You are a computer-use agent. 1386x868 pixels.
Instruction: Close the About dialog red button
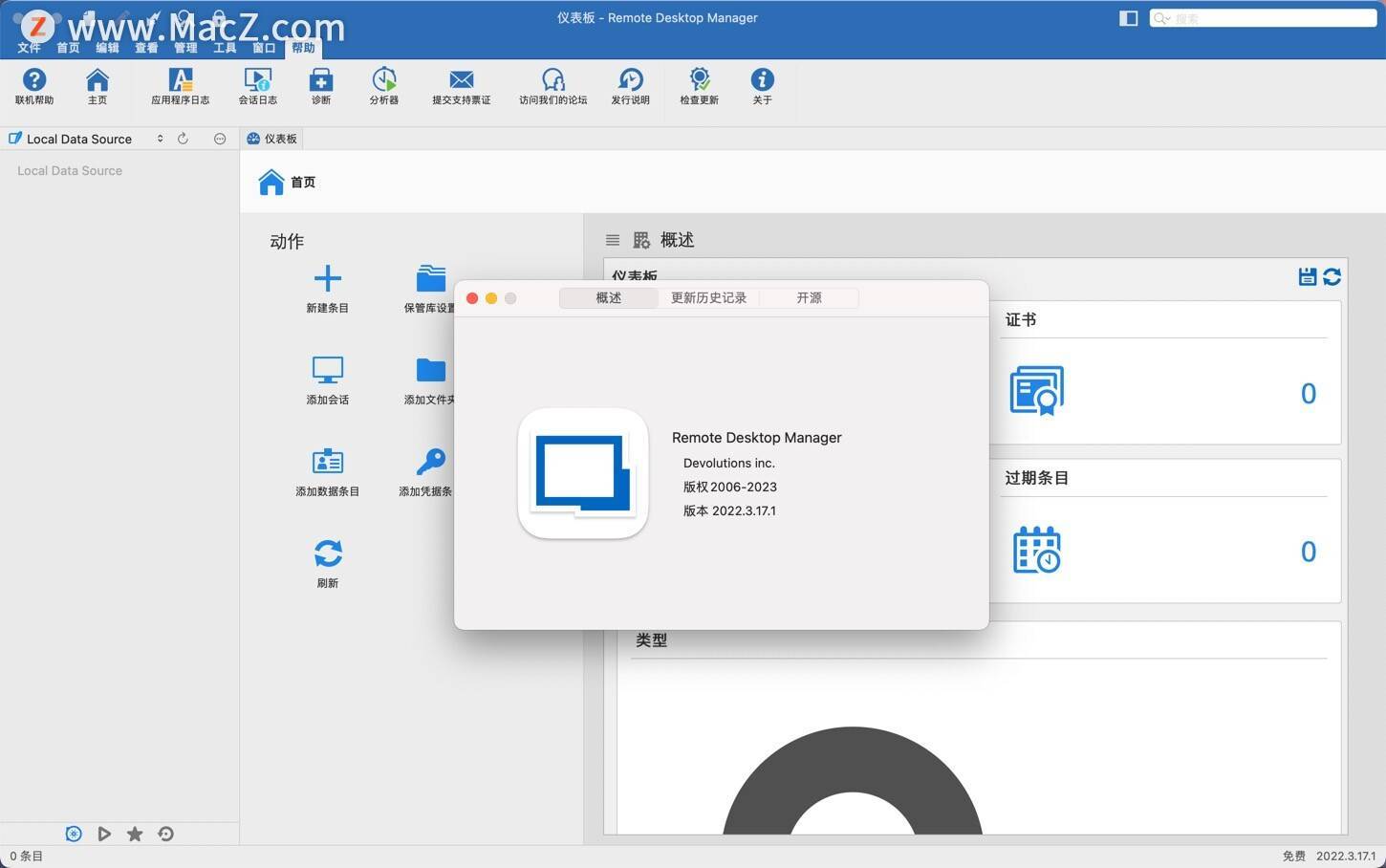click(x=472, y=298)
